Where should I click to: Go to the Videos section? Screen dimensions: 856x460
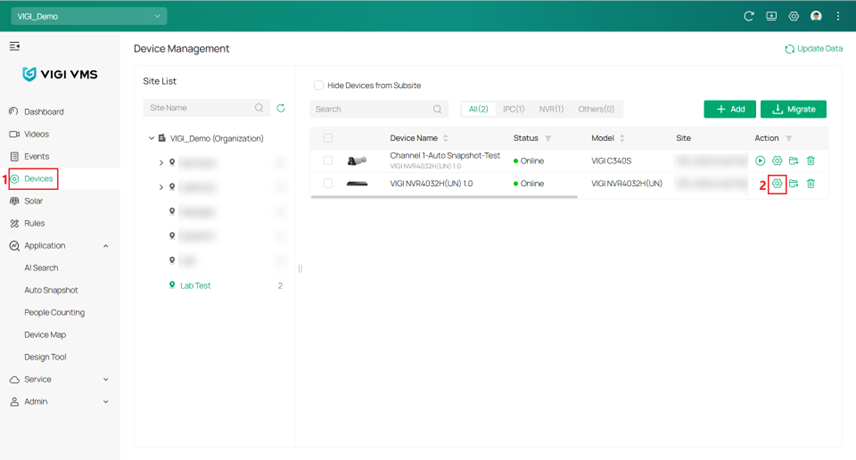[37, 134]
